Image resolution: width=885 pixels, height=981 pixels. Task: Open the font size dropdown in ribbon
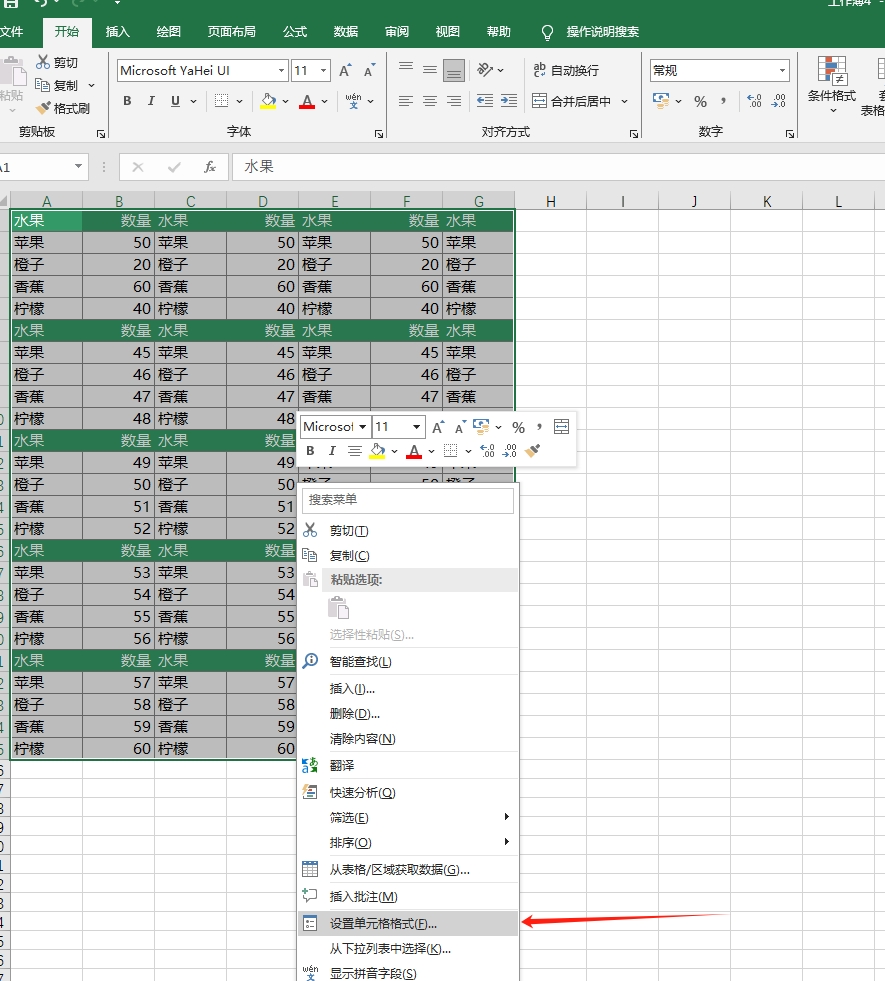[x=323, y=71]
